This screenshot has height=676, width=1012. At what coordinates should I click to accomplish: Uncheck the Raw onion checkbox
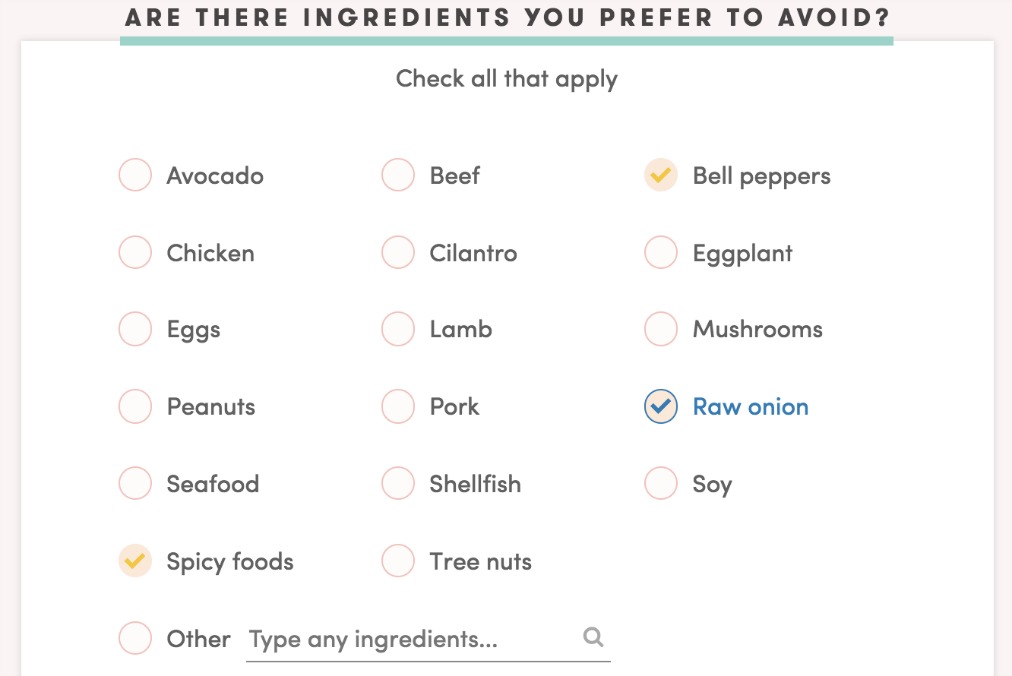coord(661,406)
